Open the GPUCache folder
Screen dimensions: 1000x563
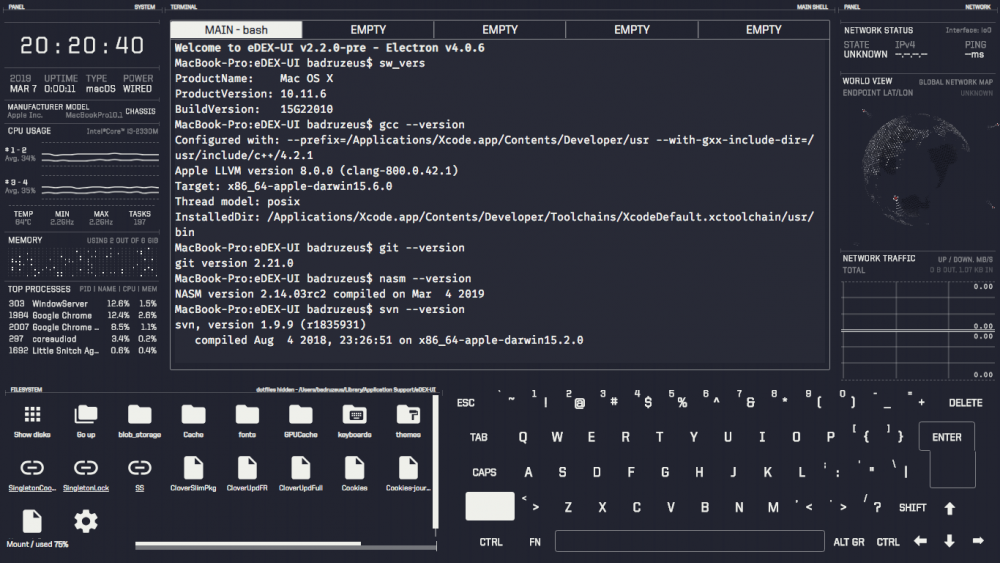coord(300,415)
